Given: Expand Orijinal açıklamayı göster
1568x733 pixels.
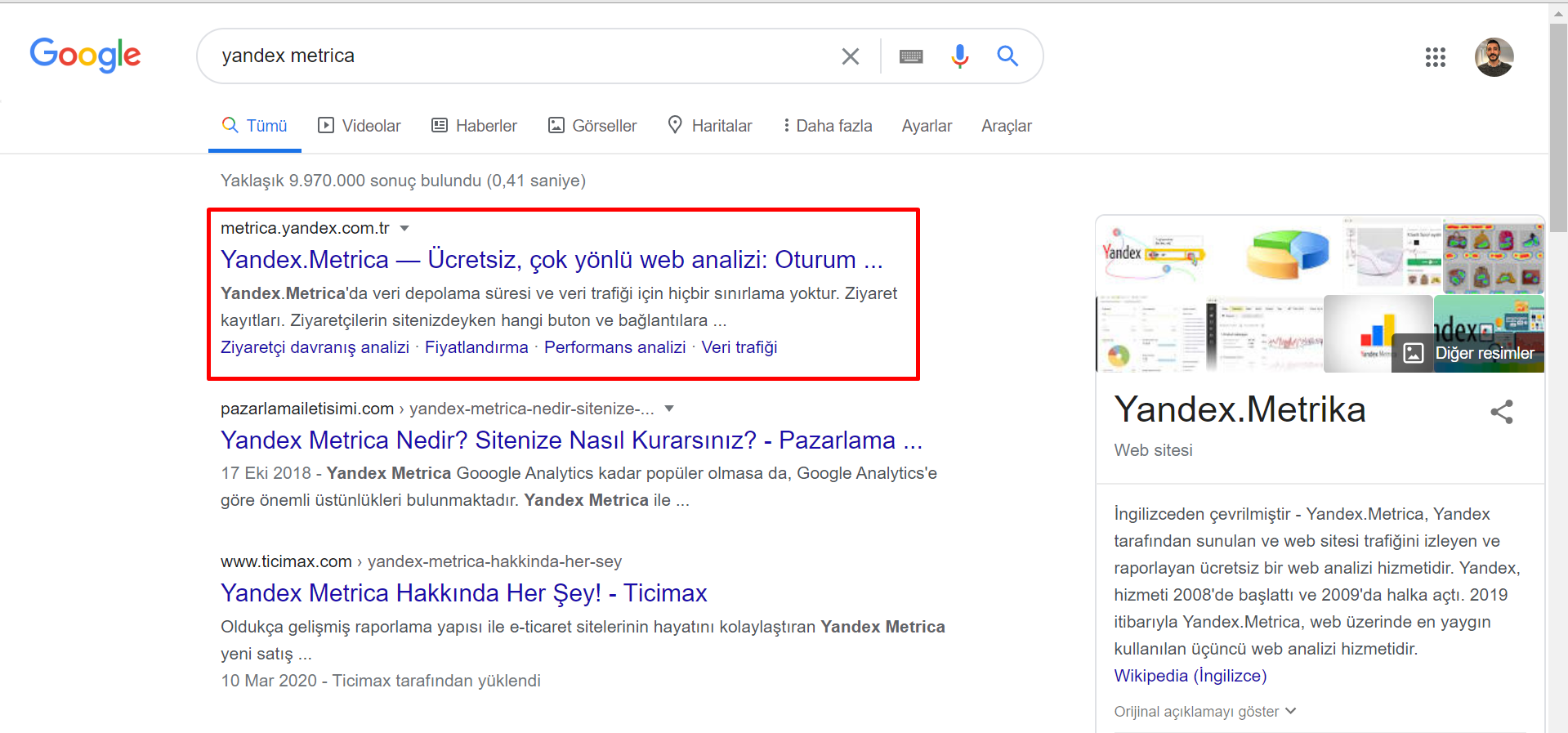Looking at the screenshot, I should [1205, 712].
